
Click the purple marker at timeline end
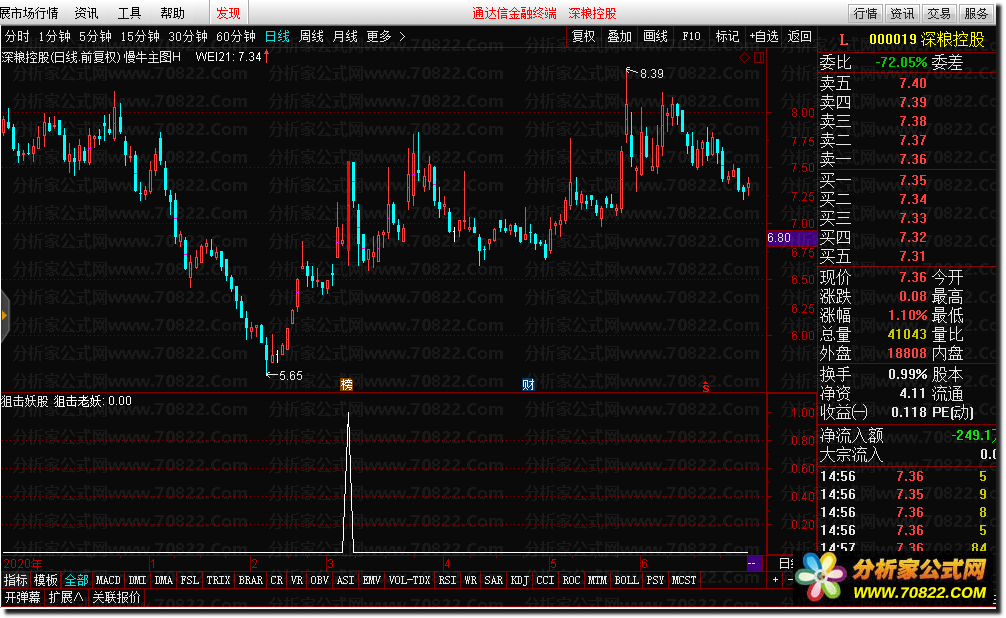755,563
